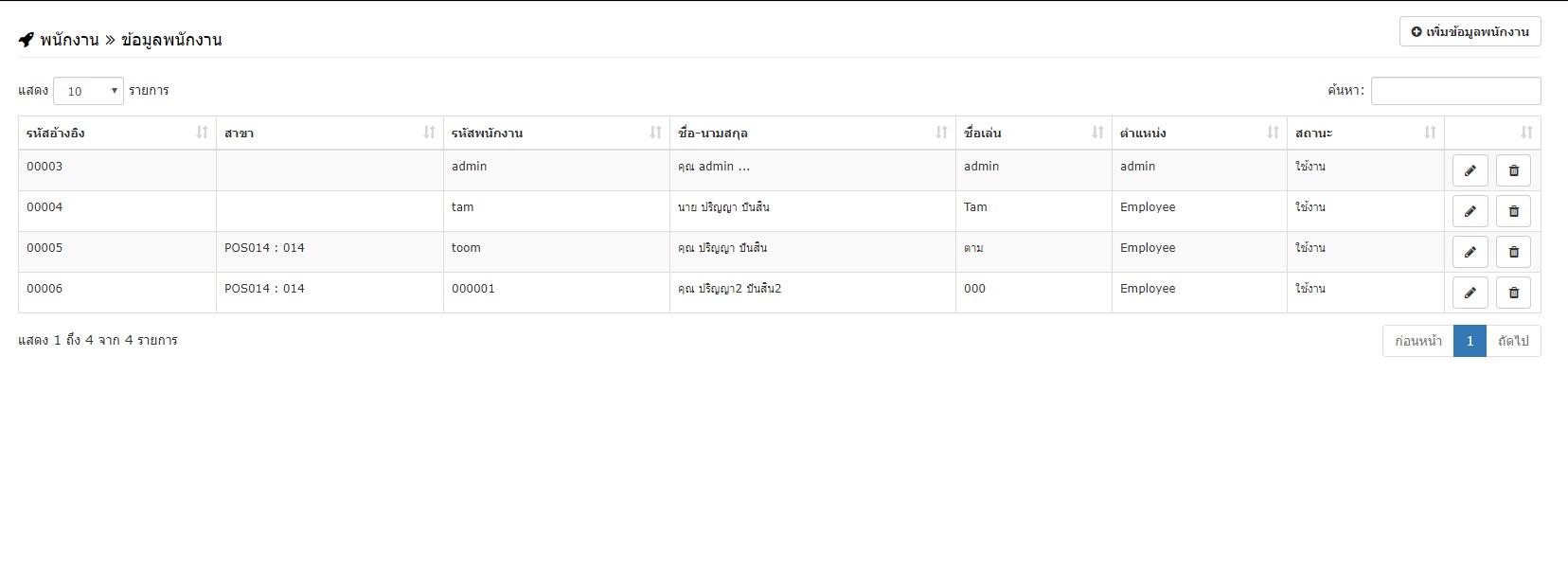Go to next page with ถัดไป

[1513, 341]
